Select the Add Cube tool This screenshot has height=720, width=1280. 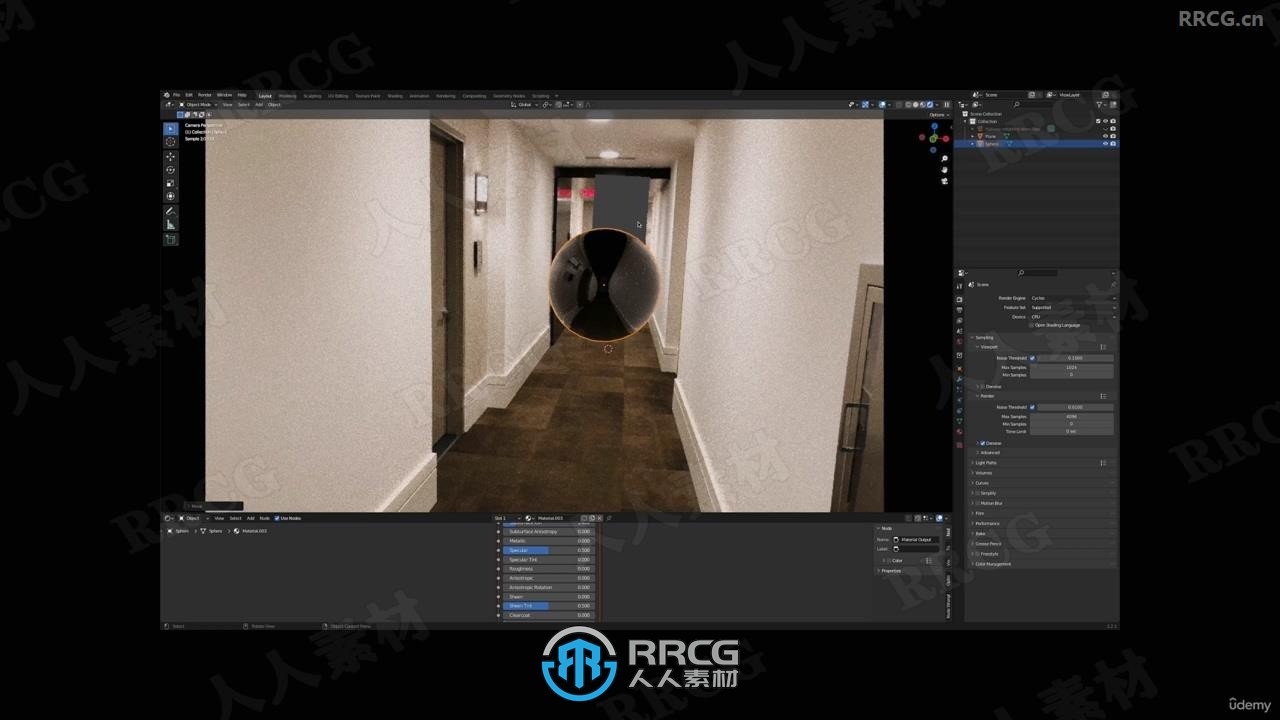point(170,240)
